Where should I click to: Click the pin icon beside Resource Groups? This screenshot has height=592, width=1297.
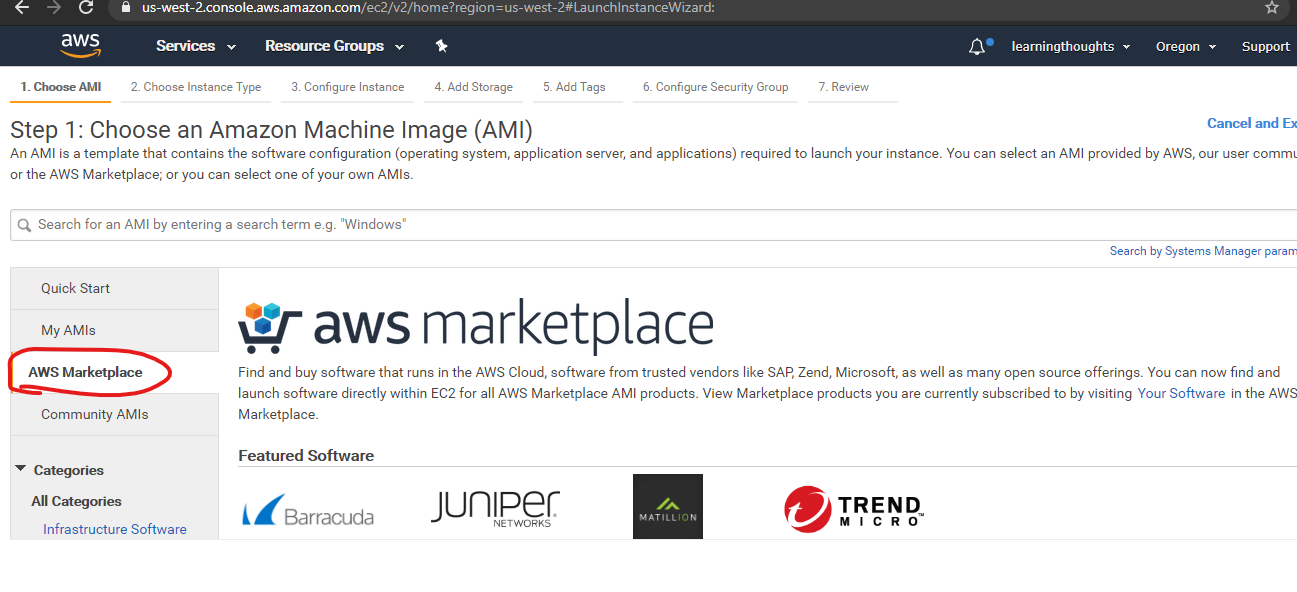(441, 46)
